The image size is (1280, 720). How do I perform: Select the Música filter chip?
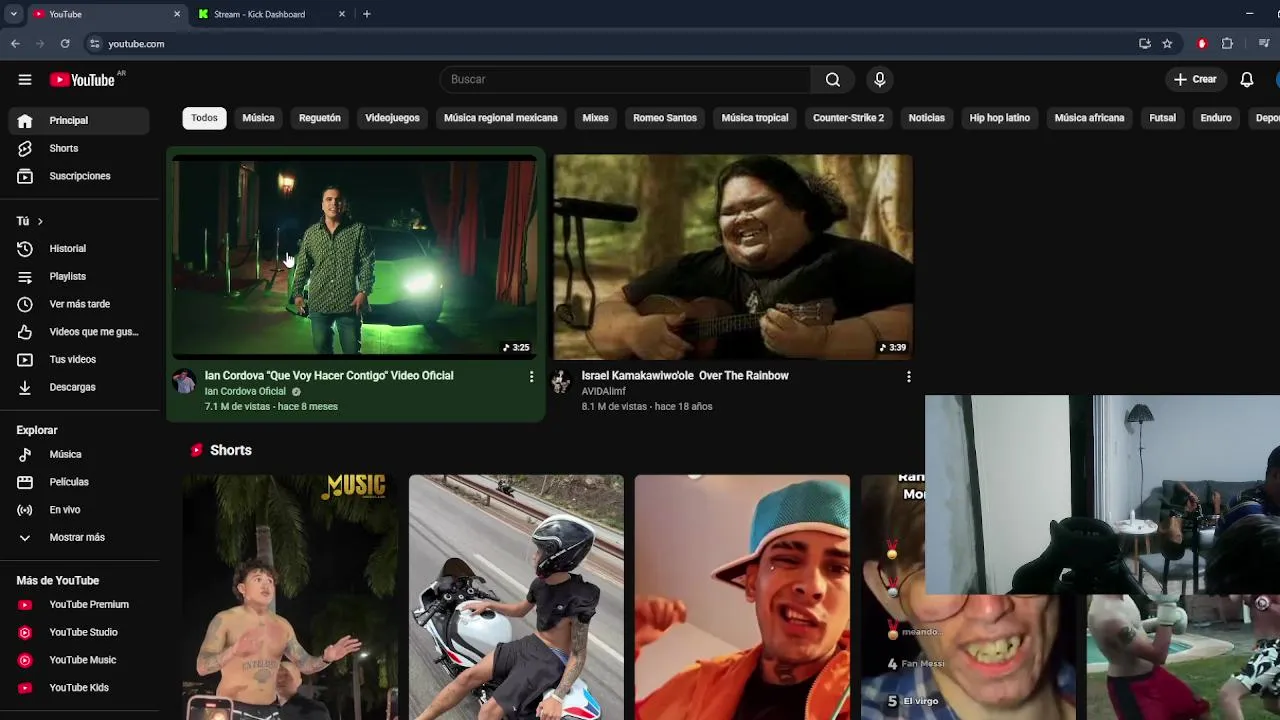(258, 118)
